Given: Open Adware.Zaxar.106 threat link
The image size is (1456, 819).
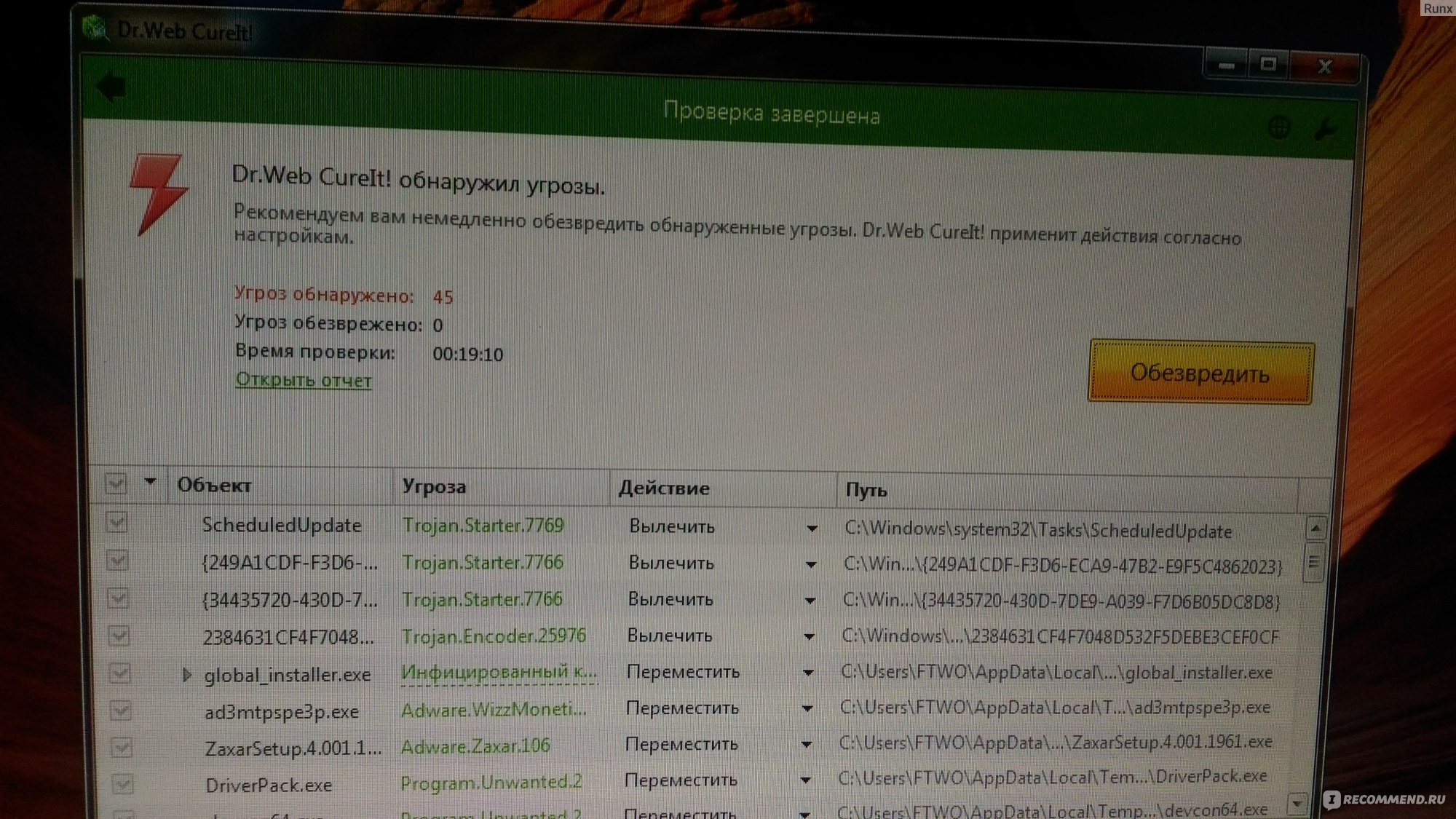Looking at the screenshot, I should 475,746.
